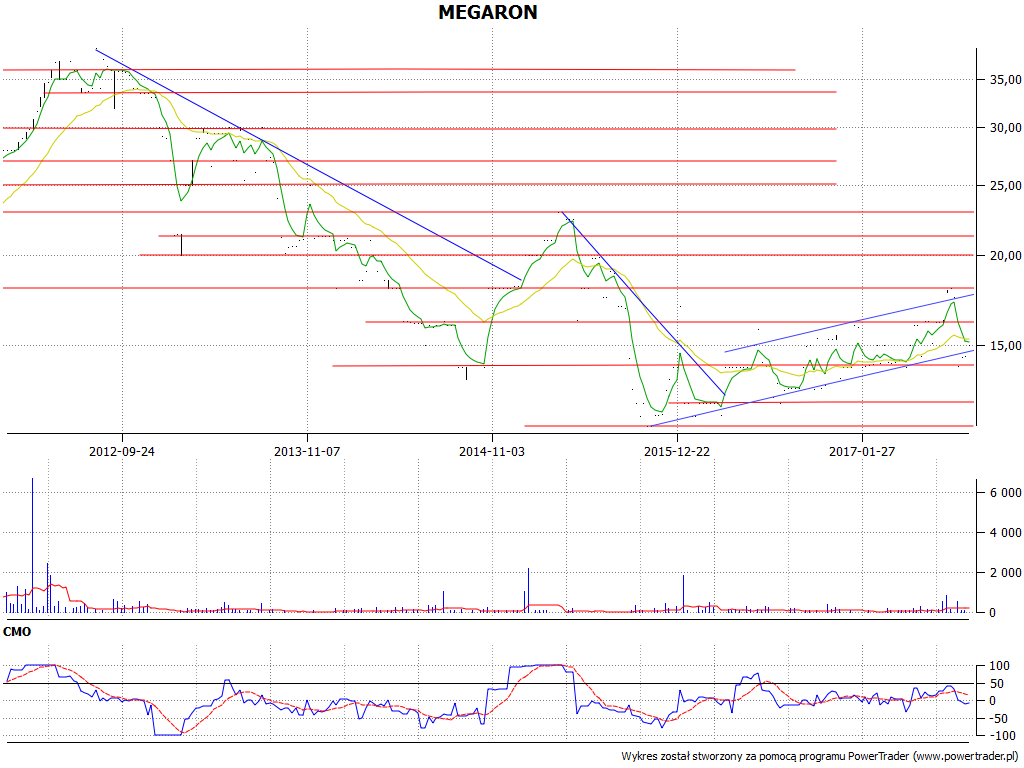
Task: Click the -50 CMO axis value
Action: click(999, 718)
